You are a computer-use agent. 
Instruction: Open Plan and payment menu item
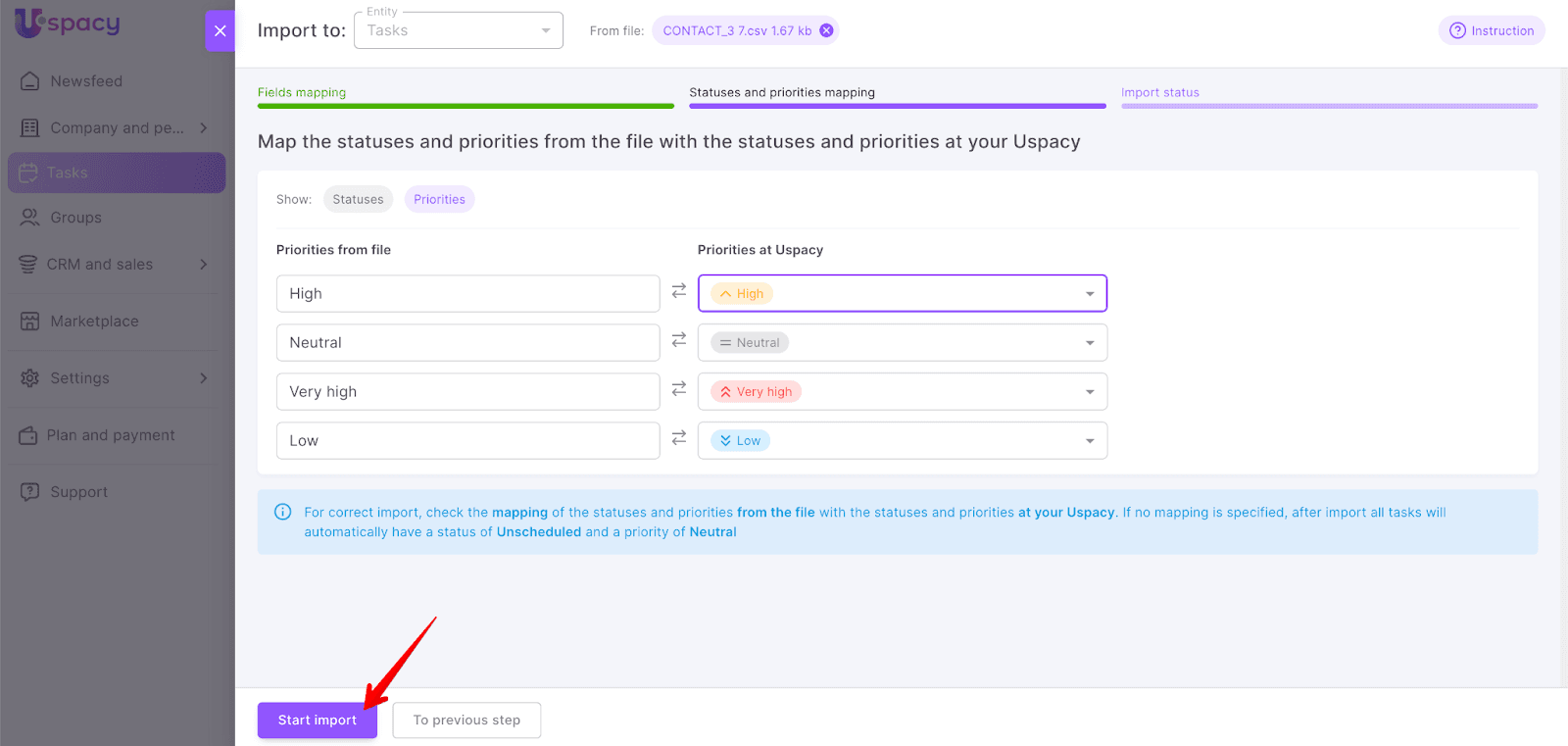click(x=111, y=435)
